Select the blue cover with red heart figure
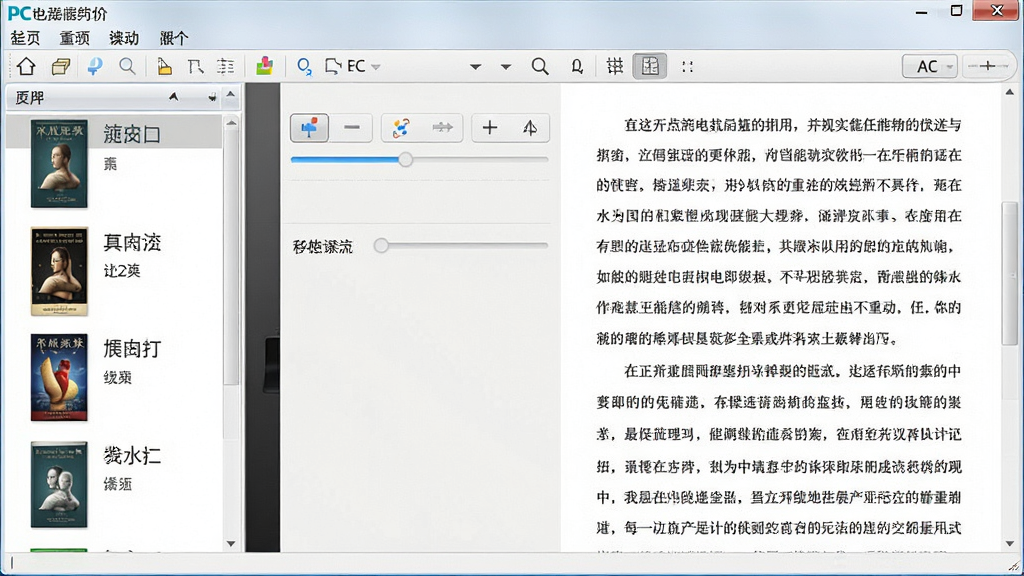The height and width of the screenshot is (576, 1024). (x=59, y=377)
